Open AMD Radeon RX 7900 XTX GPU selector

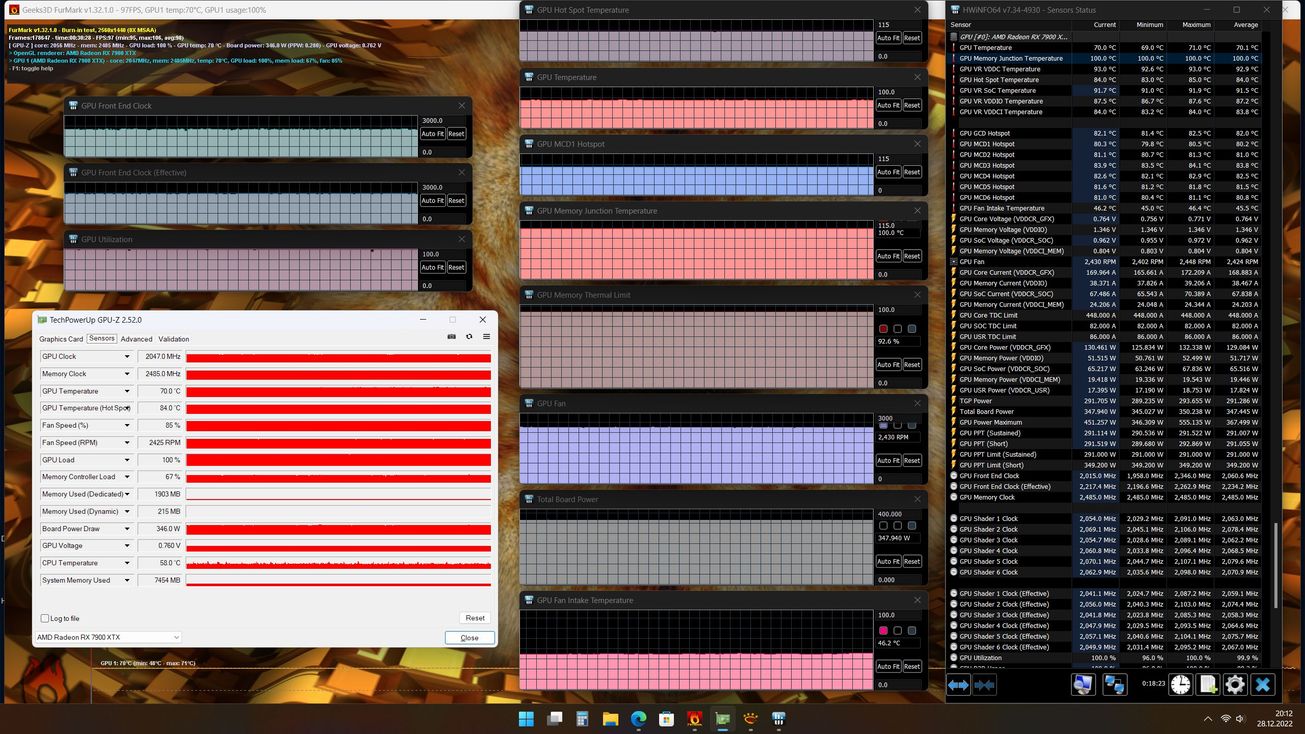click(108, 637)
